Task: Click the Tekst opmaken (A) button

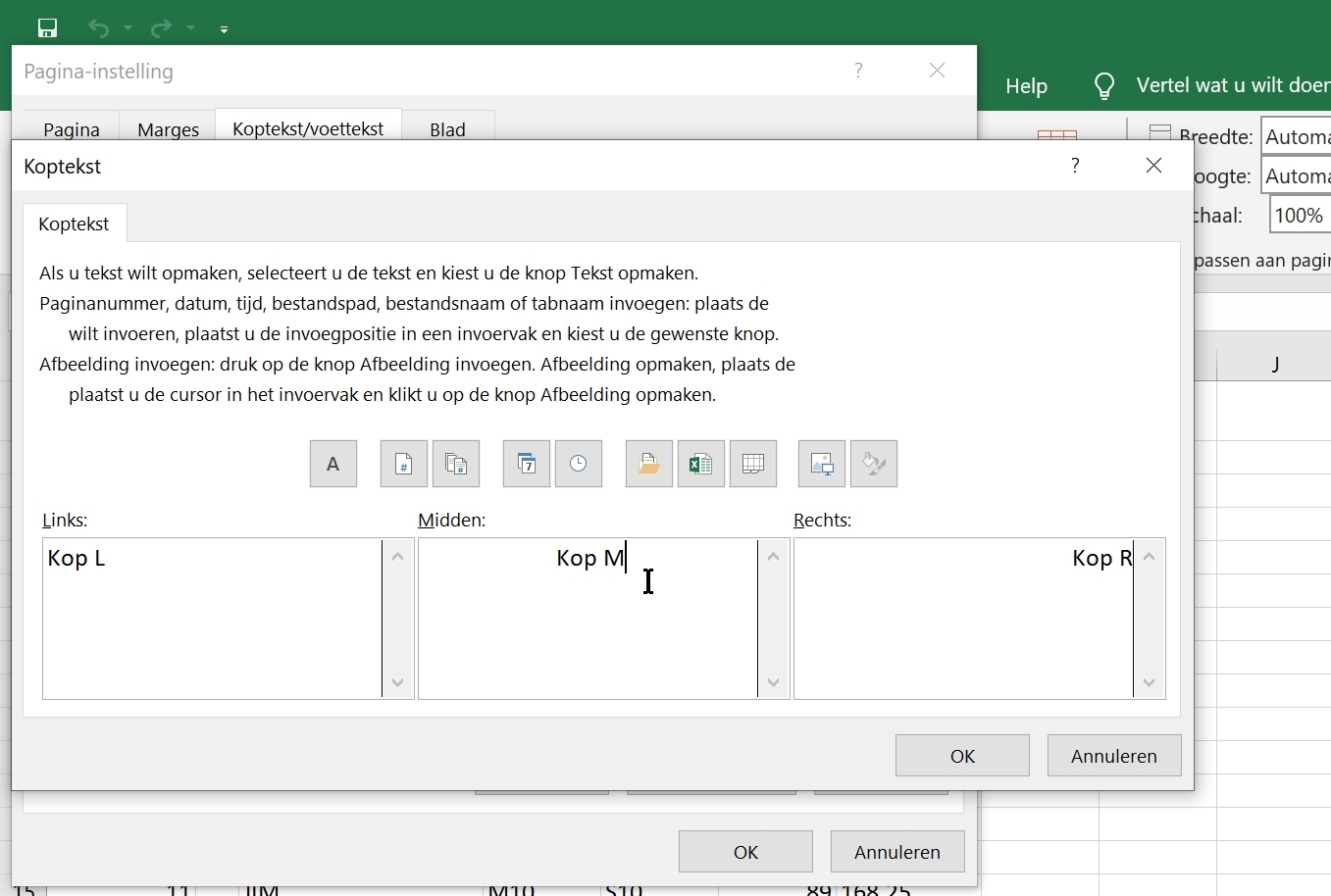Action: pyautogui.click(x=333, y=464)
